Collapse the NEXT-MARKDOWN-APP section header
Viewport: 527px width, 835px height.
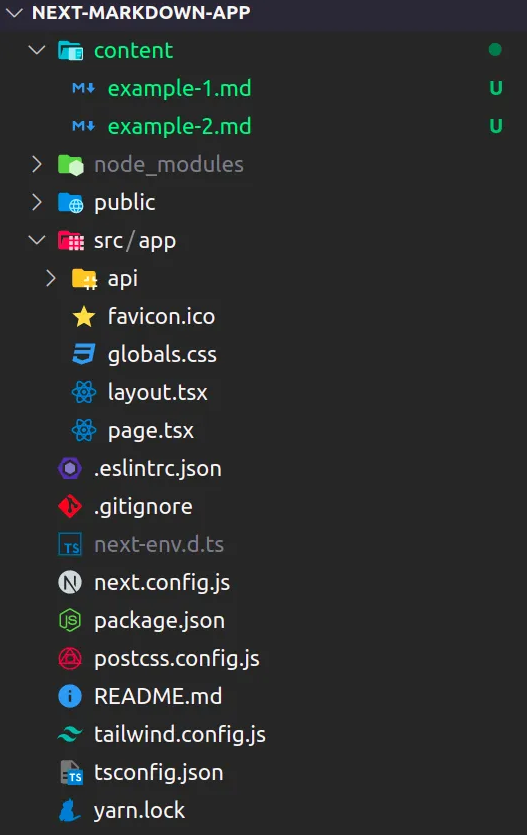[14, 12]
